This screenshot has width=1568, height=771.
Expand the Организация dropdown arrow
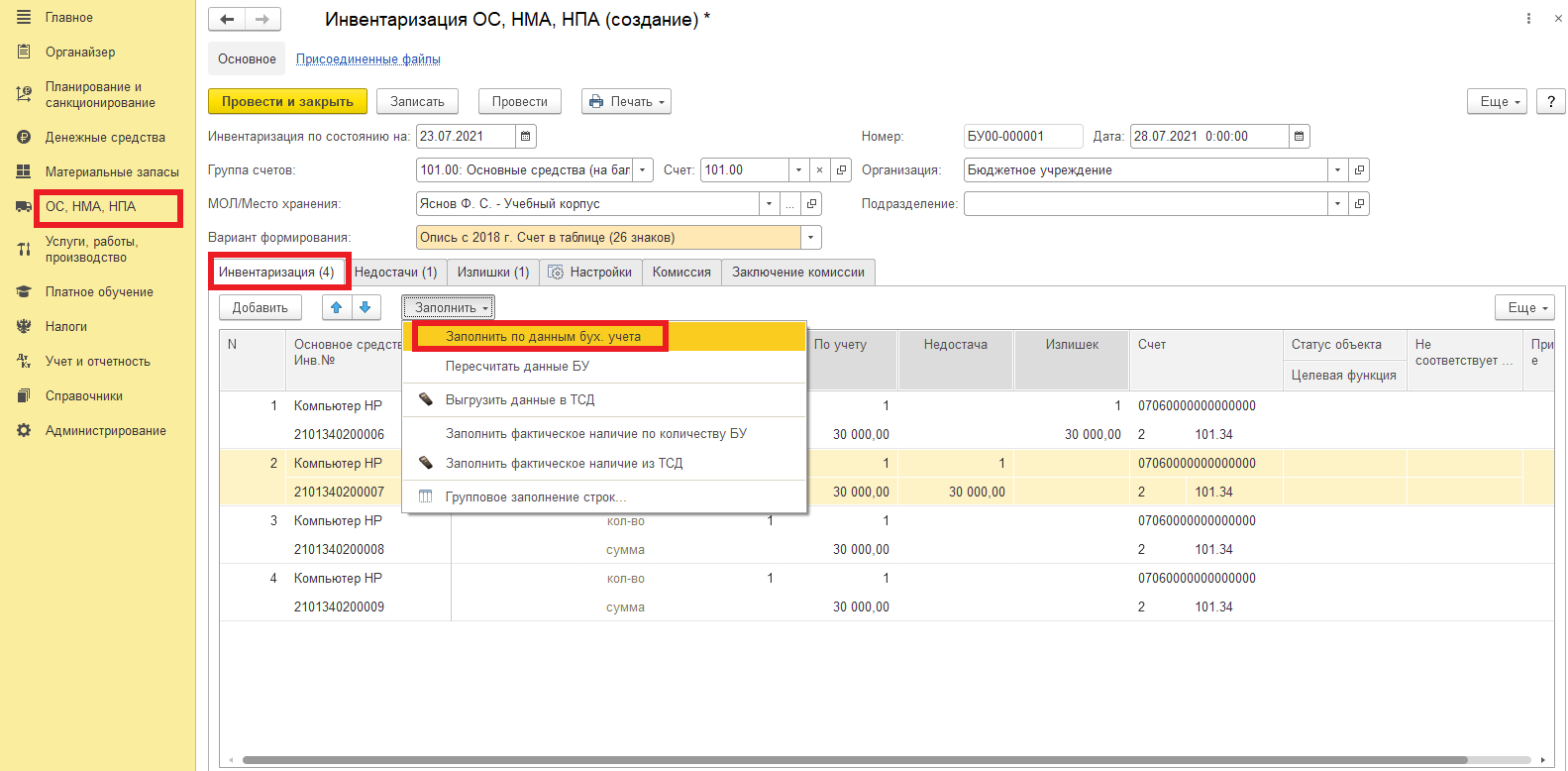click(x=1337, y=169)
